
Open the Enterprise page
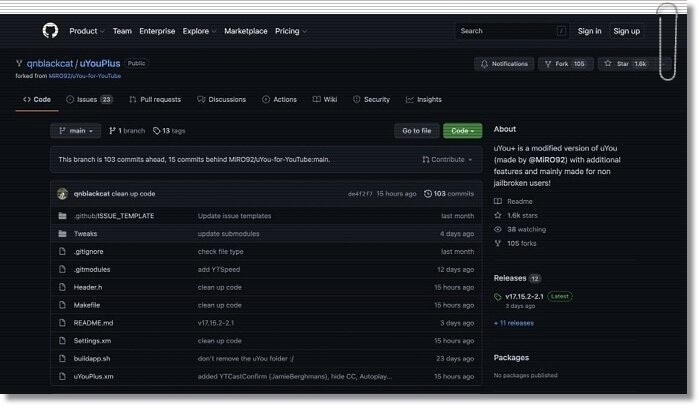pyautogui.click(x=157, y=31)
